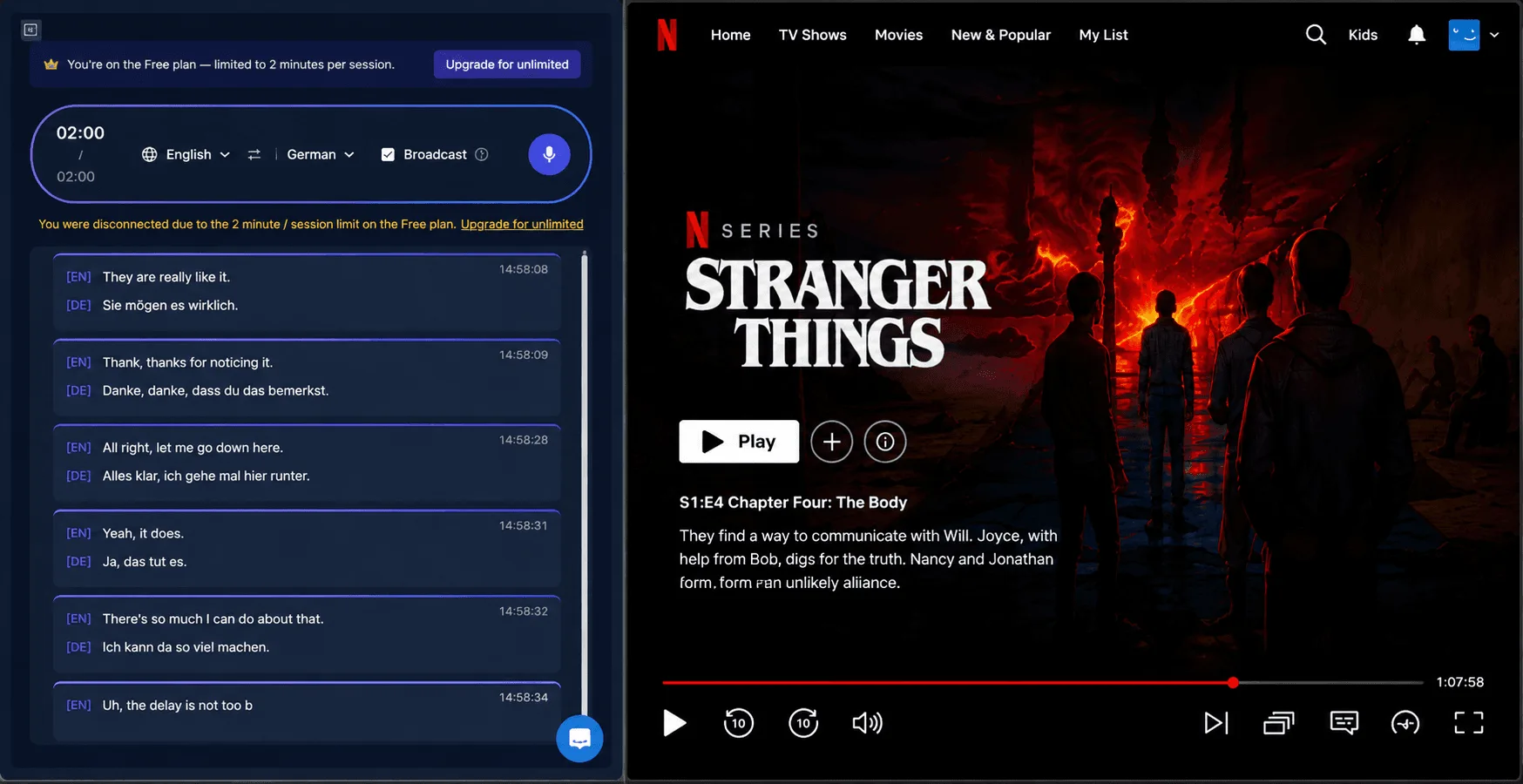1523x784 pixels.
Task: Open Netflix notifications bell
Action: [x=1417, y=35]
